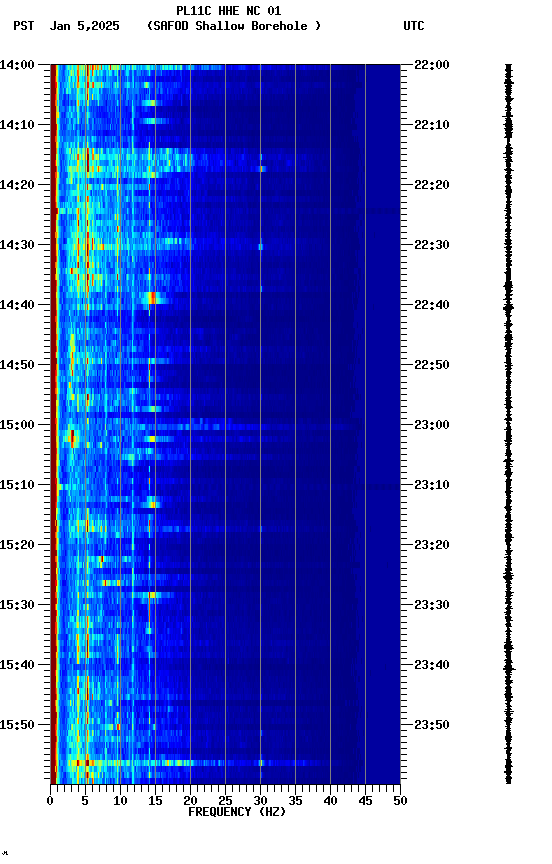Click the 14:20 PST time label
This screenshot has height=864, width=552.
(17, 185)
